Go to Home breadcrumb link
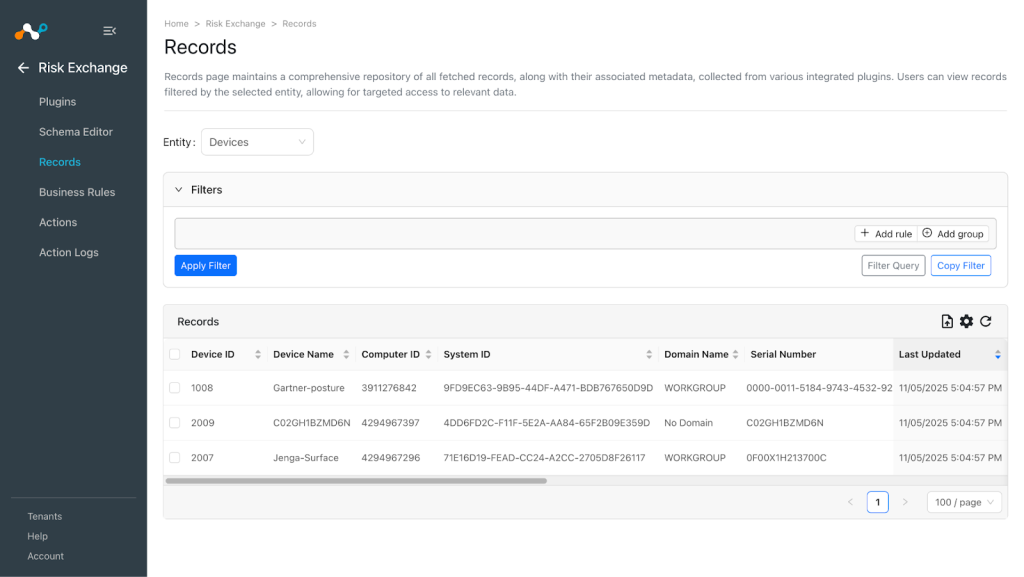The image size is (1024, 577). click(x=176, y=23)
